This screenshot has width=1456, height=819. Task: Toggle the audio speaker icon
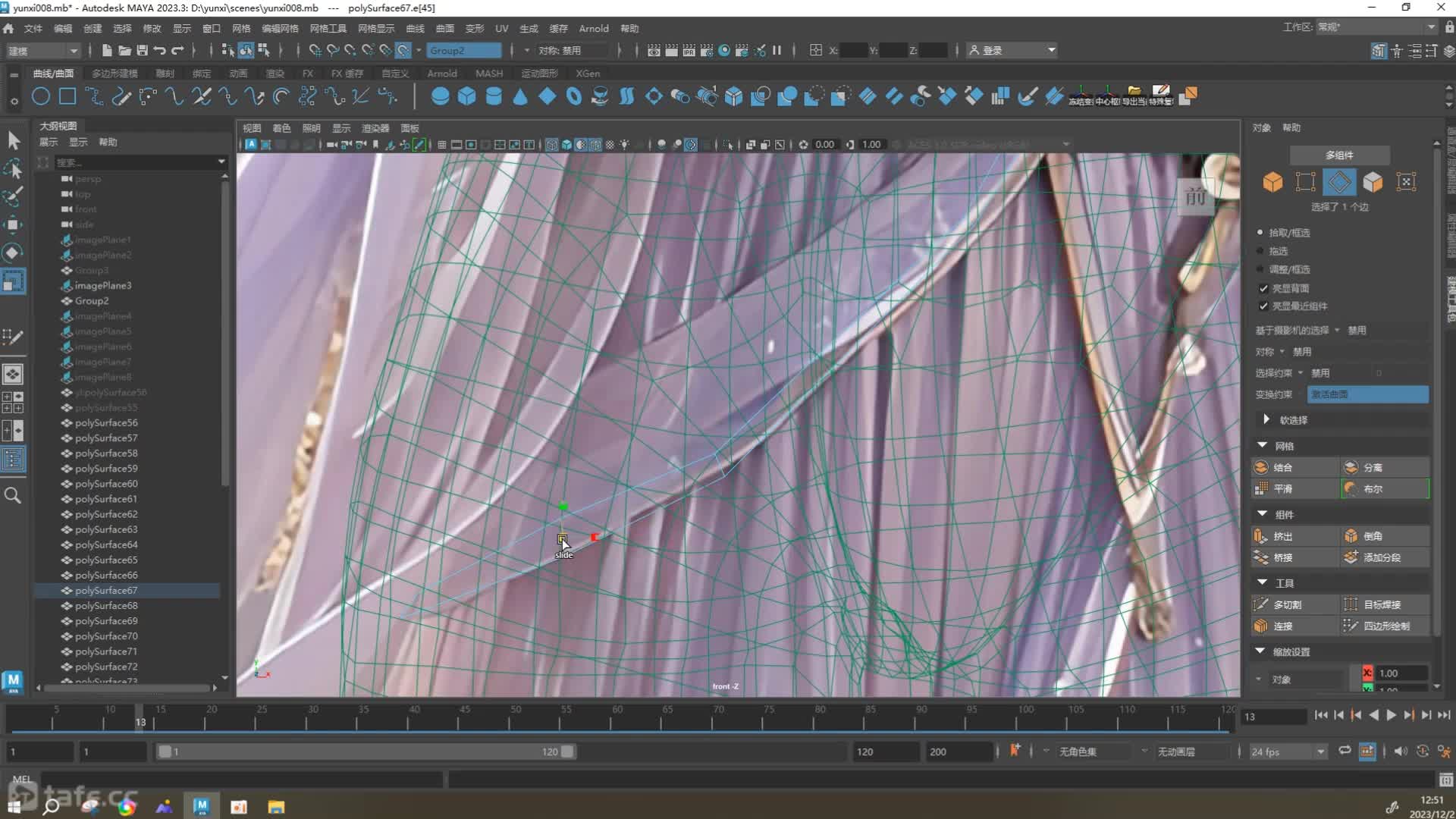1400,751
